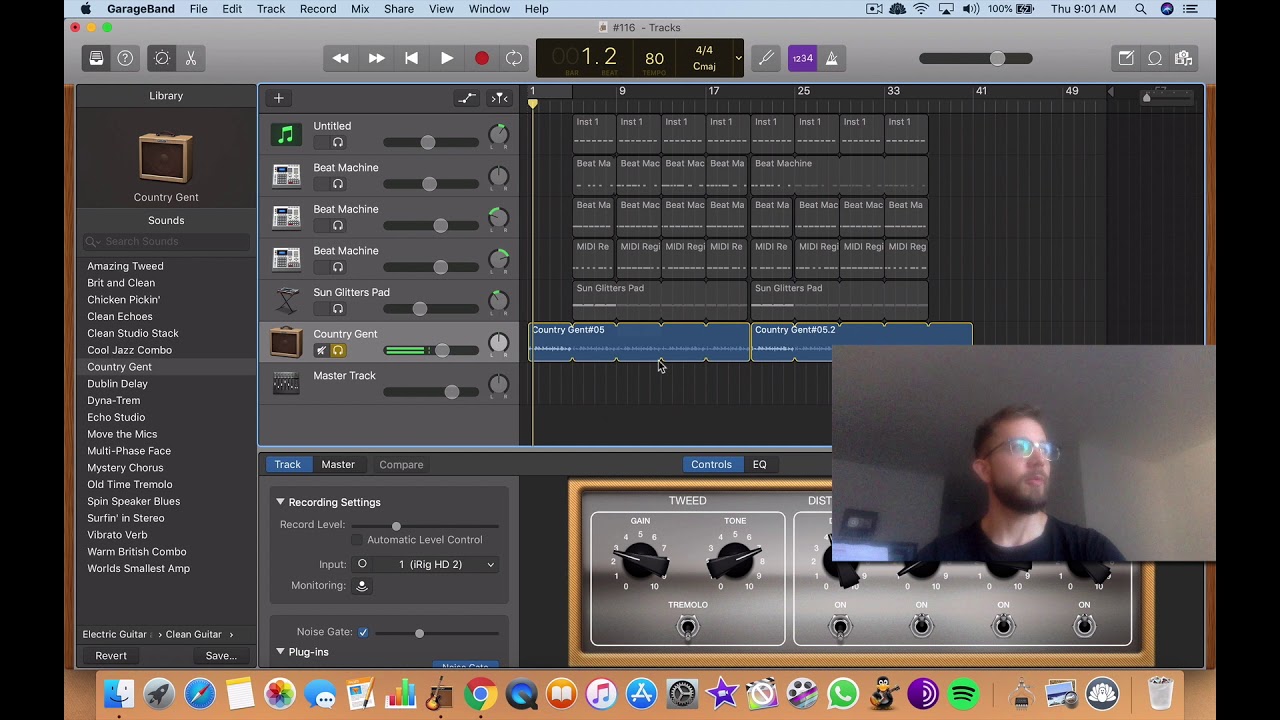The width and height of the screenshot is (1280, 720).
Task: Open the Quick Help button
Action: (x=125, y=58)
